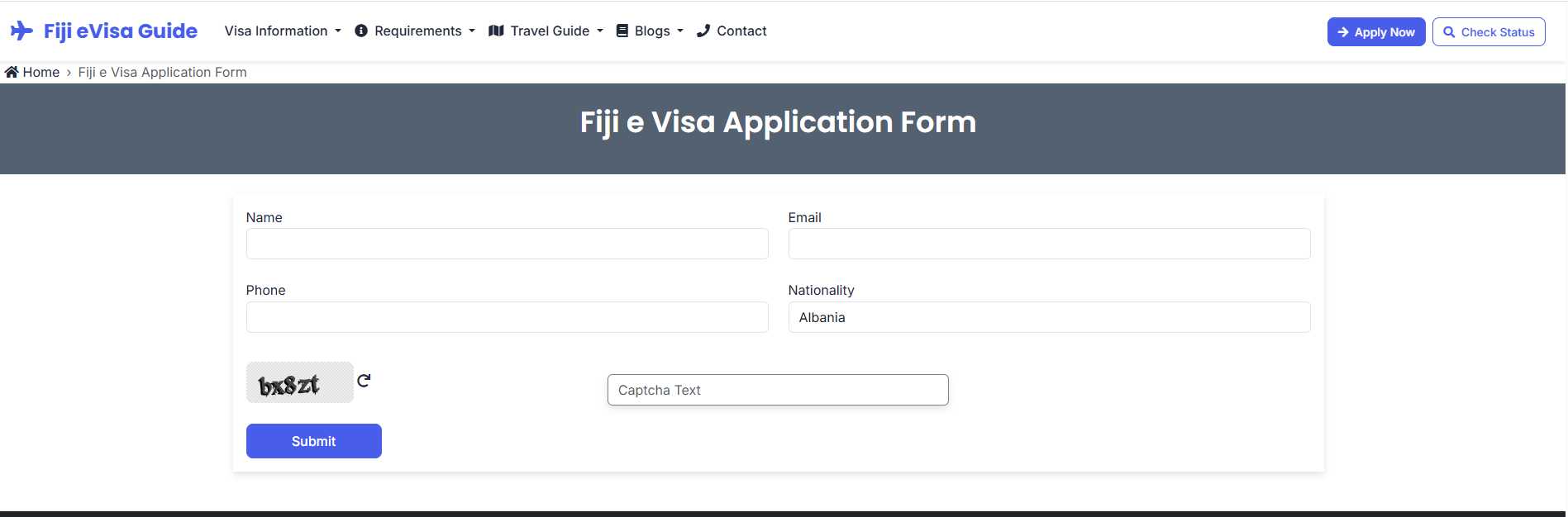
Task: Click the Fiji eVisa Guide title link
Action: point(121,31)
